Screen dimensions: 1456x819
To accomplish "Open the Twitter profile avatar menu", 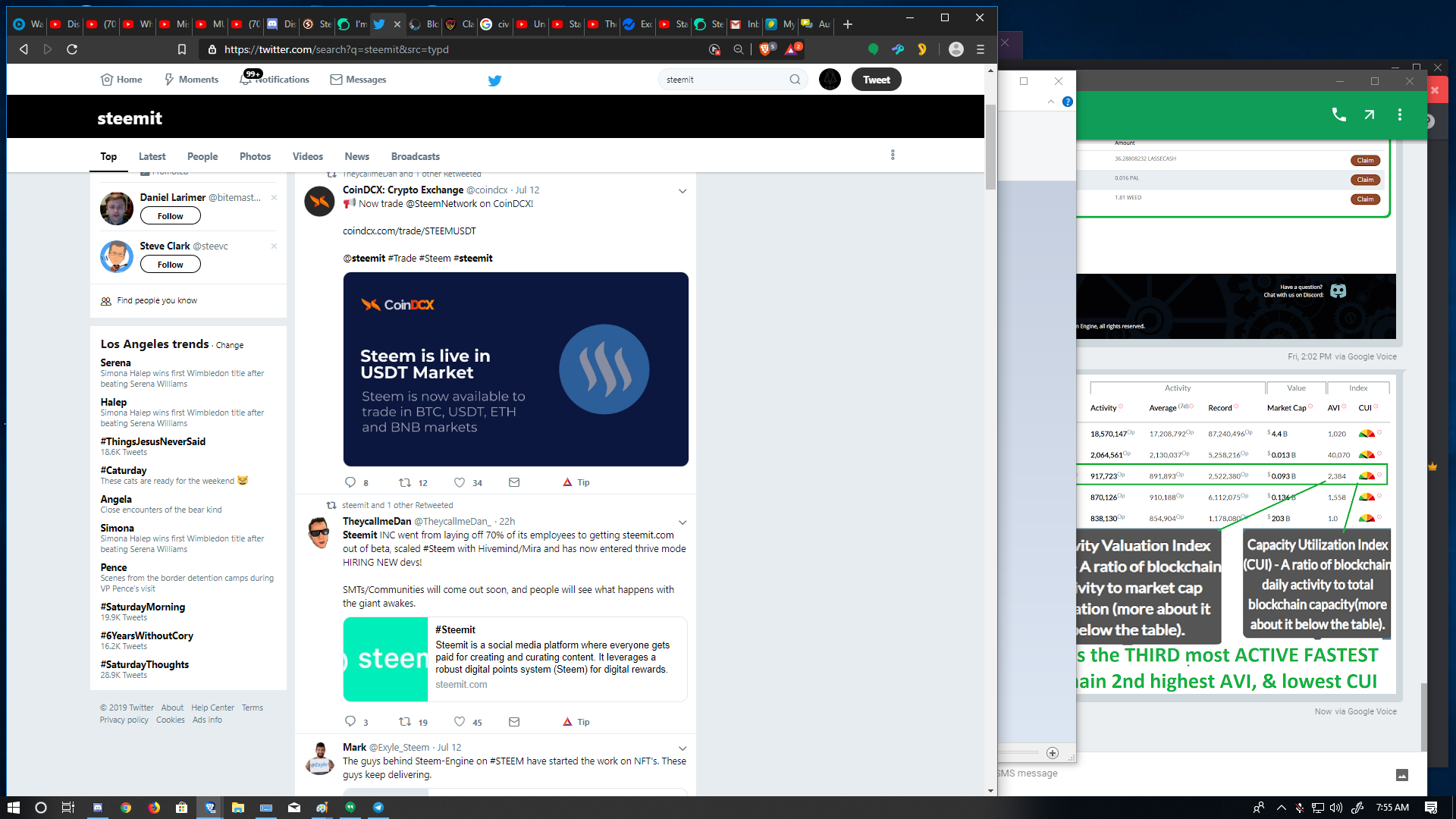I will point(830,80).
